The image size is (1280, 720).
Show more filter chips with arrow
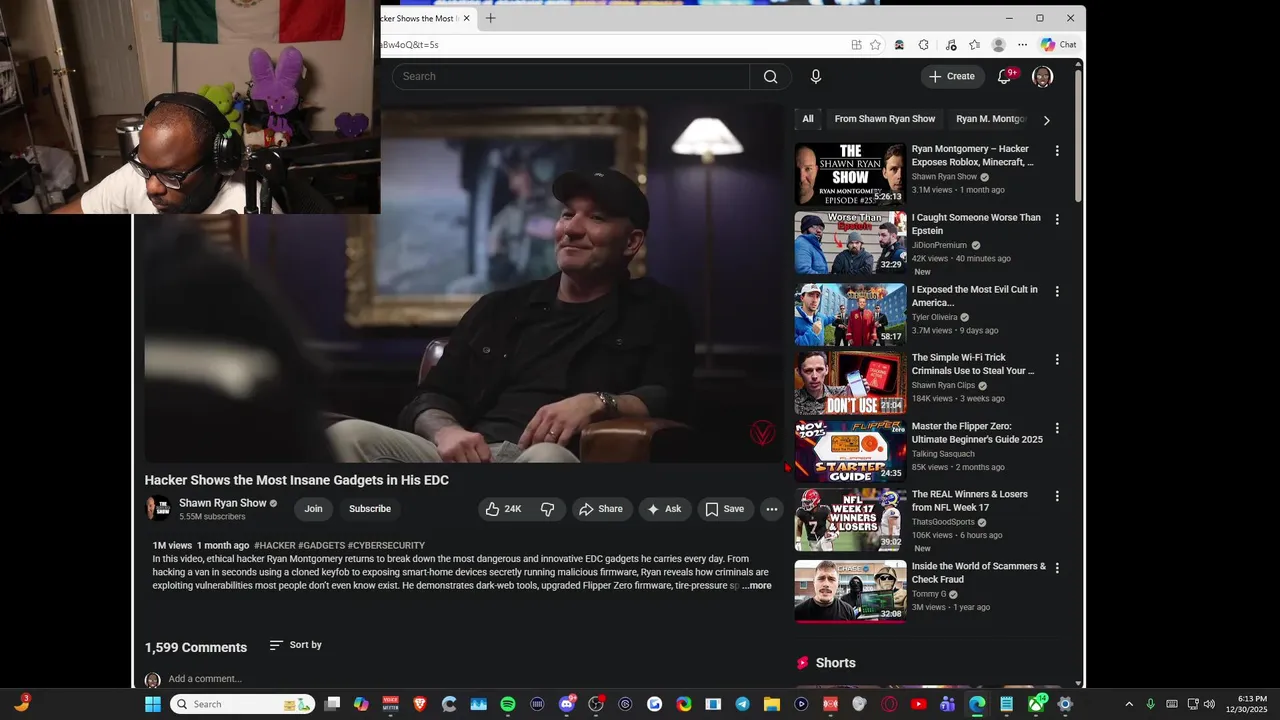point(1046,120)
